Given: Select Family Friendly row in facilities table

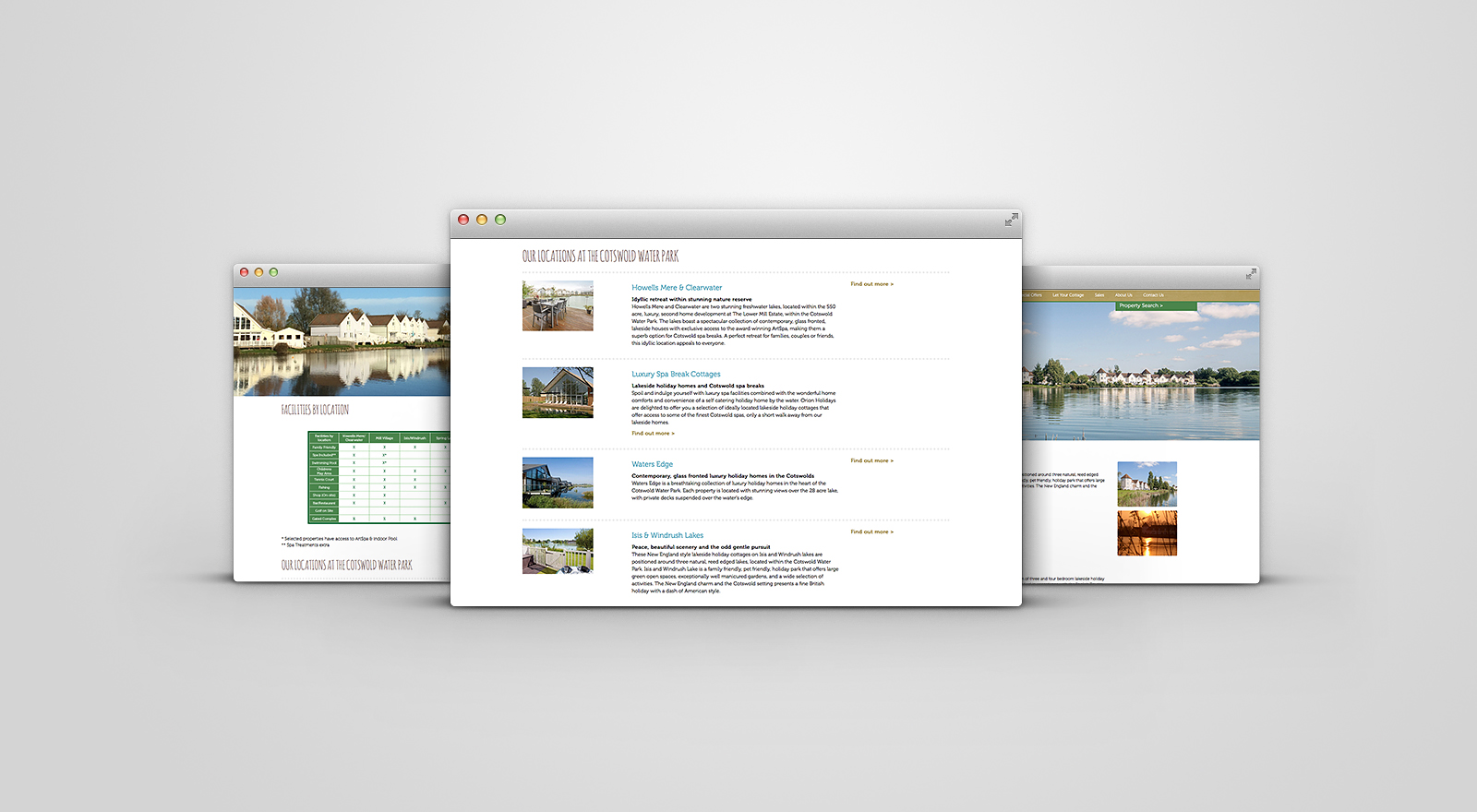Looking at the screenshot, I should coord(378,448).
